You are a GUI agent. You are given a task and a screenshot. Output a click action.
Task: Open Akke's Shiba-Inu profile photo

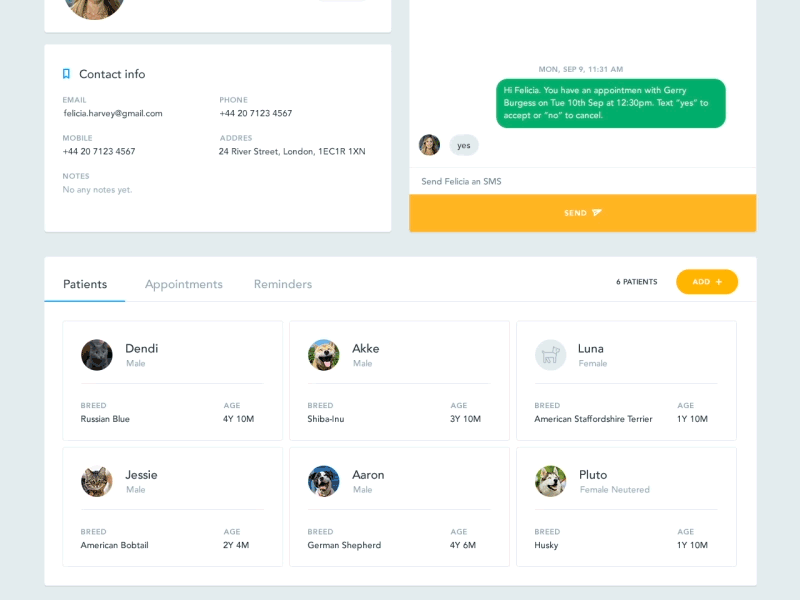323,355
